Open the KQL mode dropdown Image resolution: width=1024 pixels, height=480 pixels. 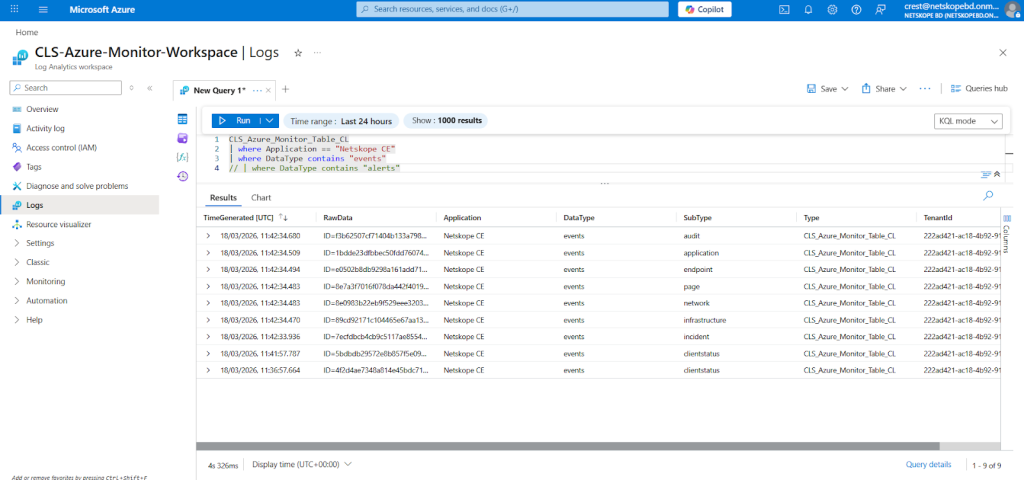click(x=968, y=121)
